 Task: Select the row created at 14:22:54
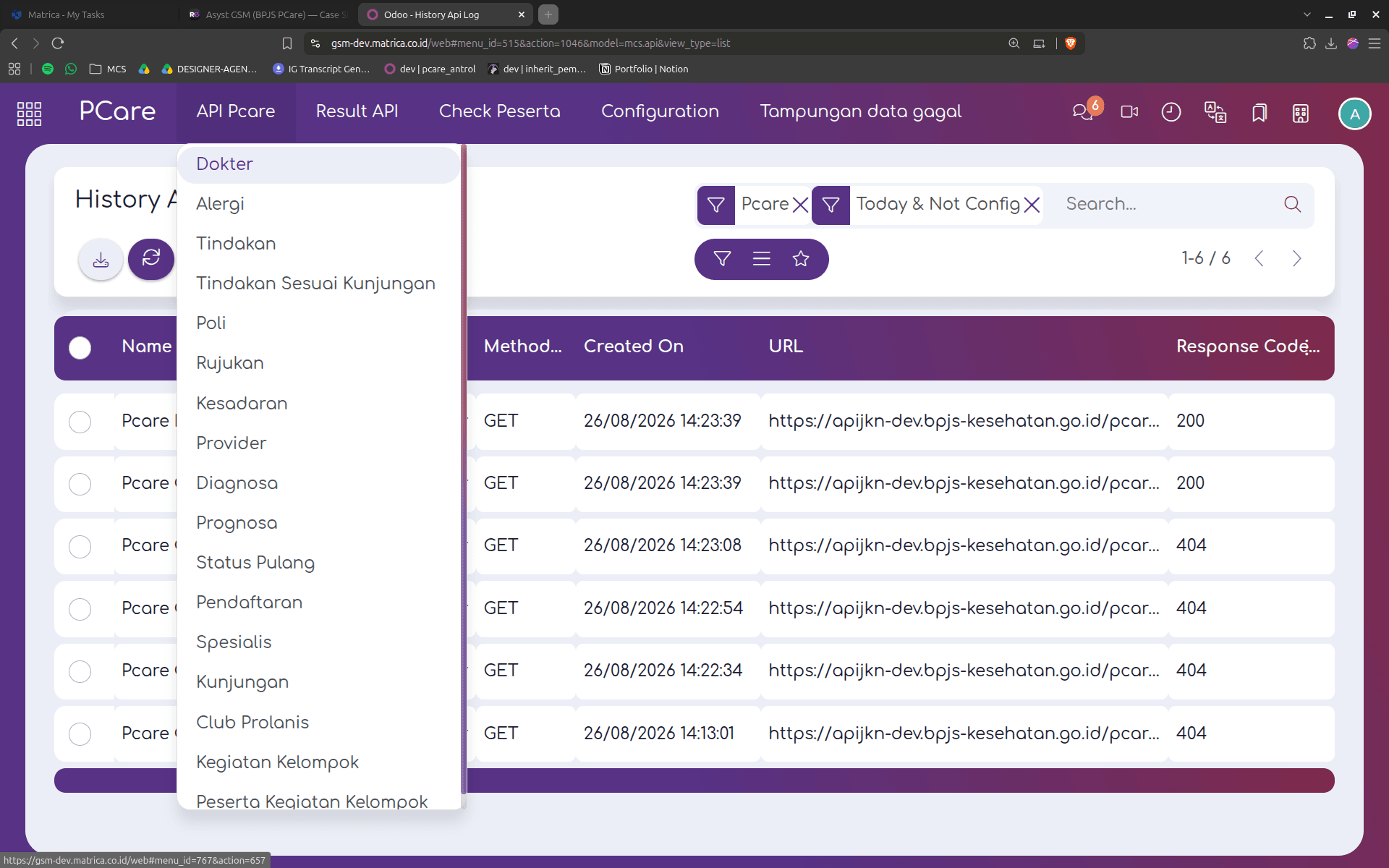(80, 609)
